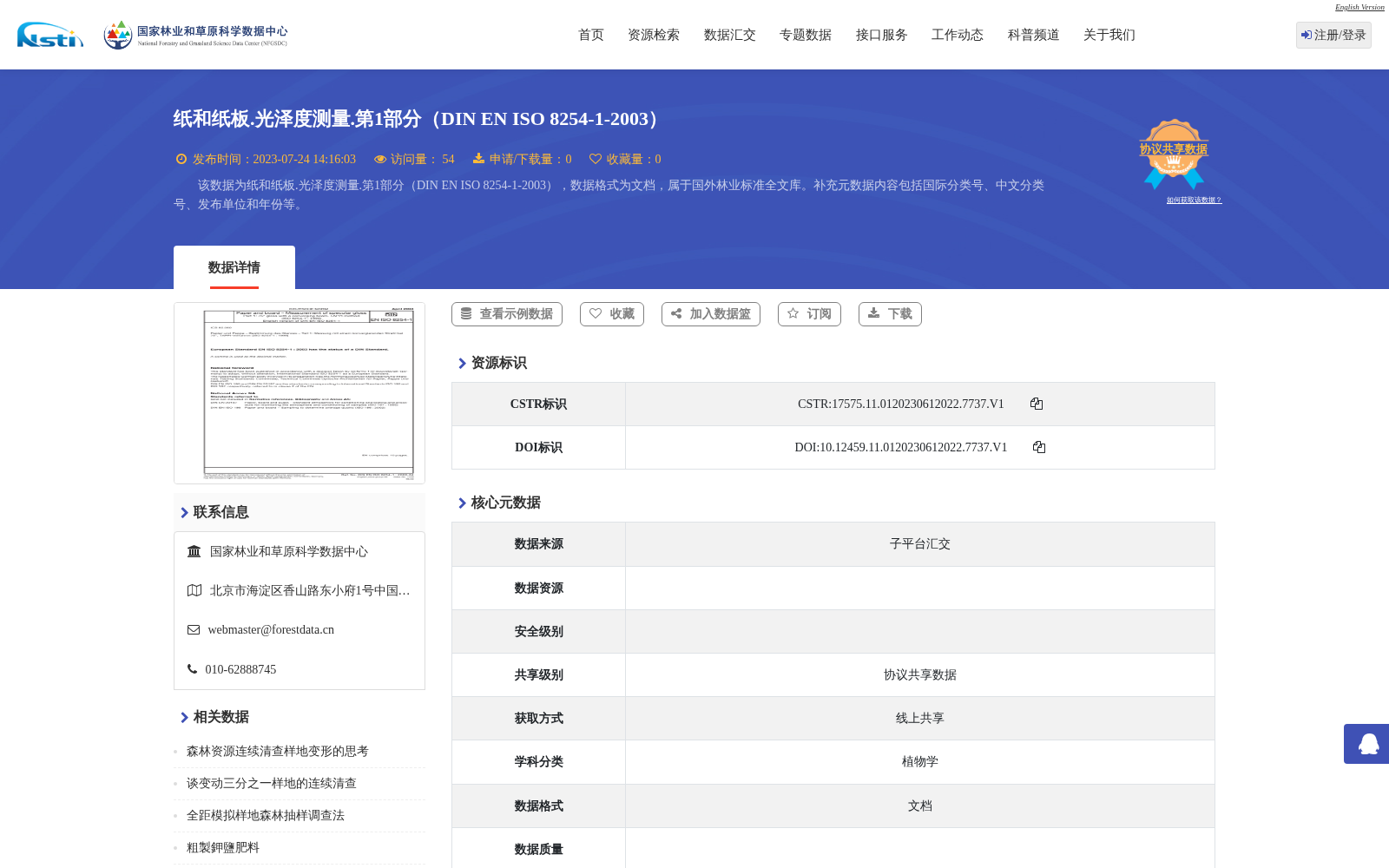The image size is (1389, 868).
Task: Click the document preview thumbnail
Action: (300, 393)
